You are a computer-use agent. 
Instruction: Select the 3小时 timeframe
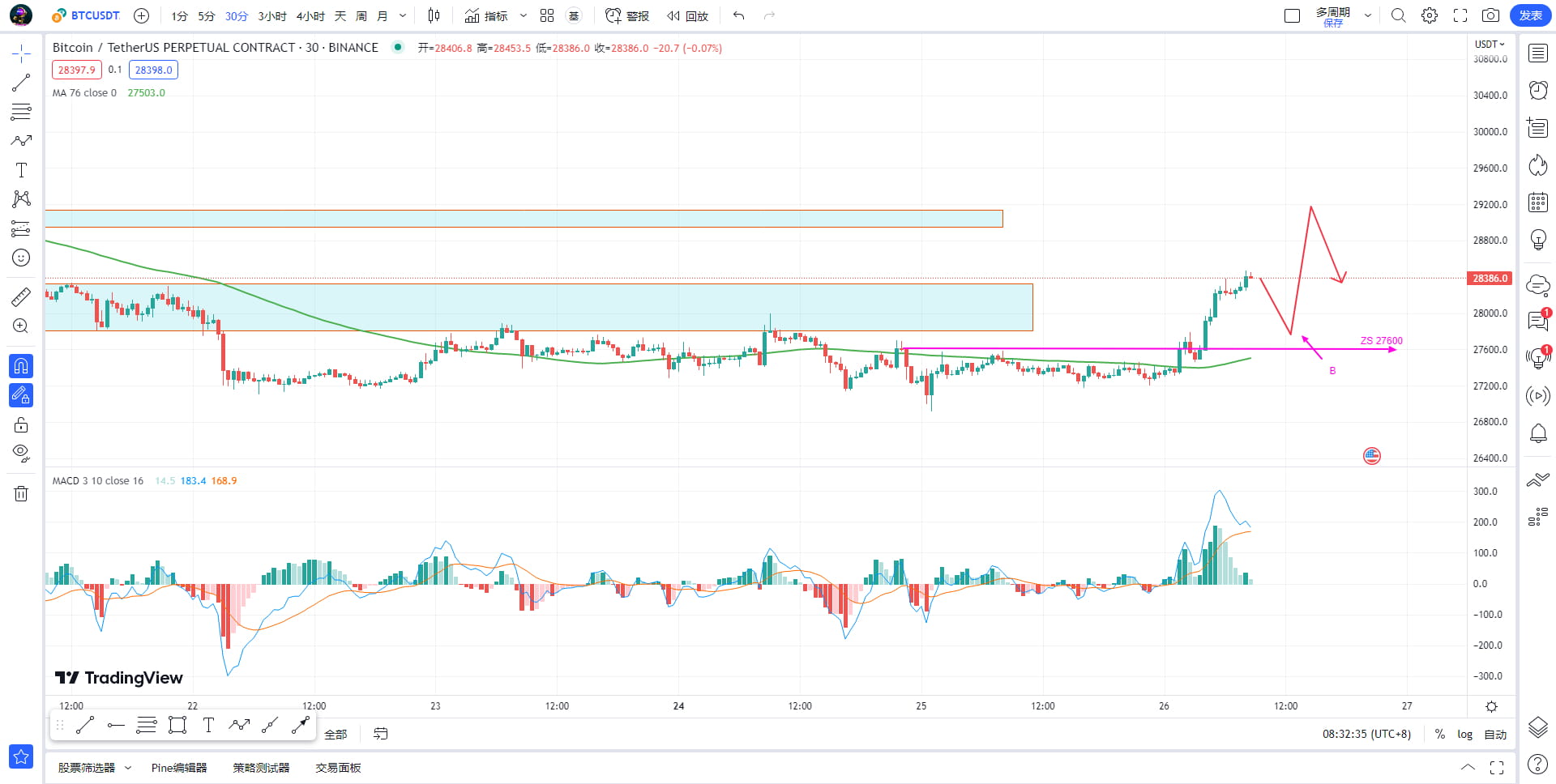coord(272,15)
